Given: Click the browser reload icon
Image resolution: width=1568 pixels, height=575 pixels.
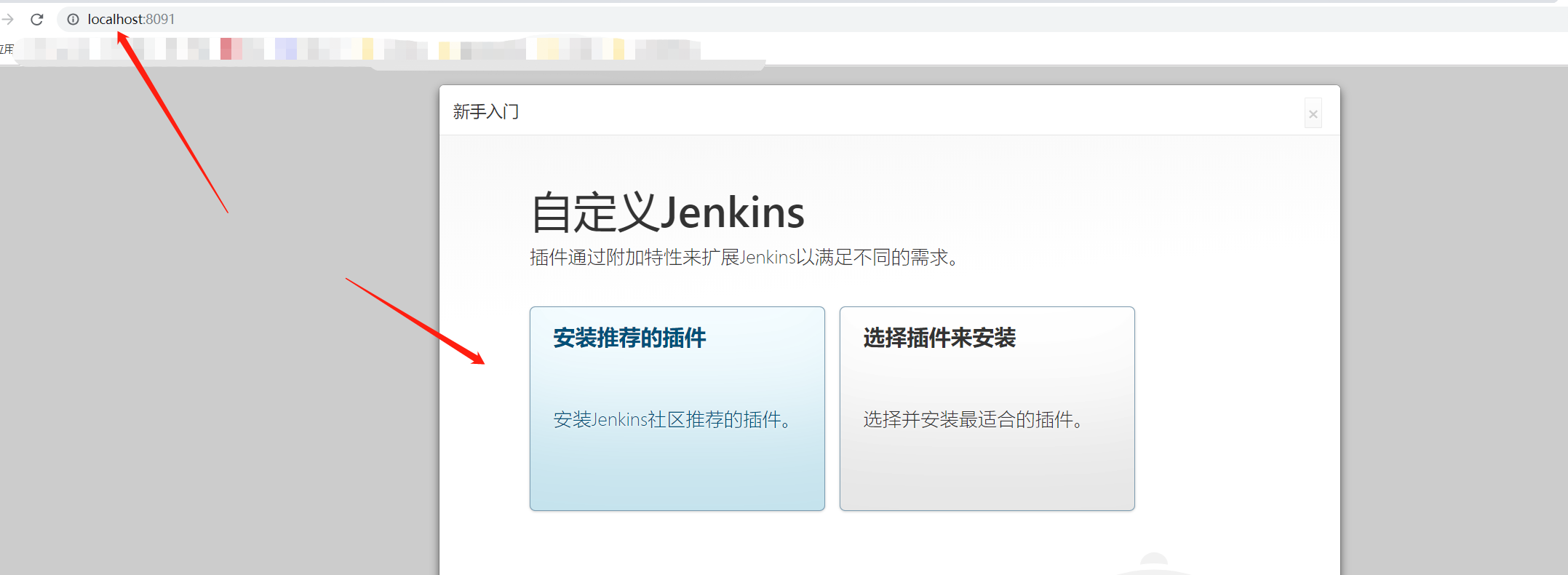Looking at the screenshot, I should point(37,20).
